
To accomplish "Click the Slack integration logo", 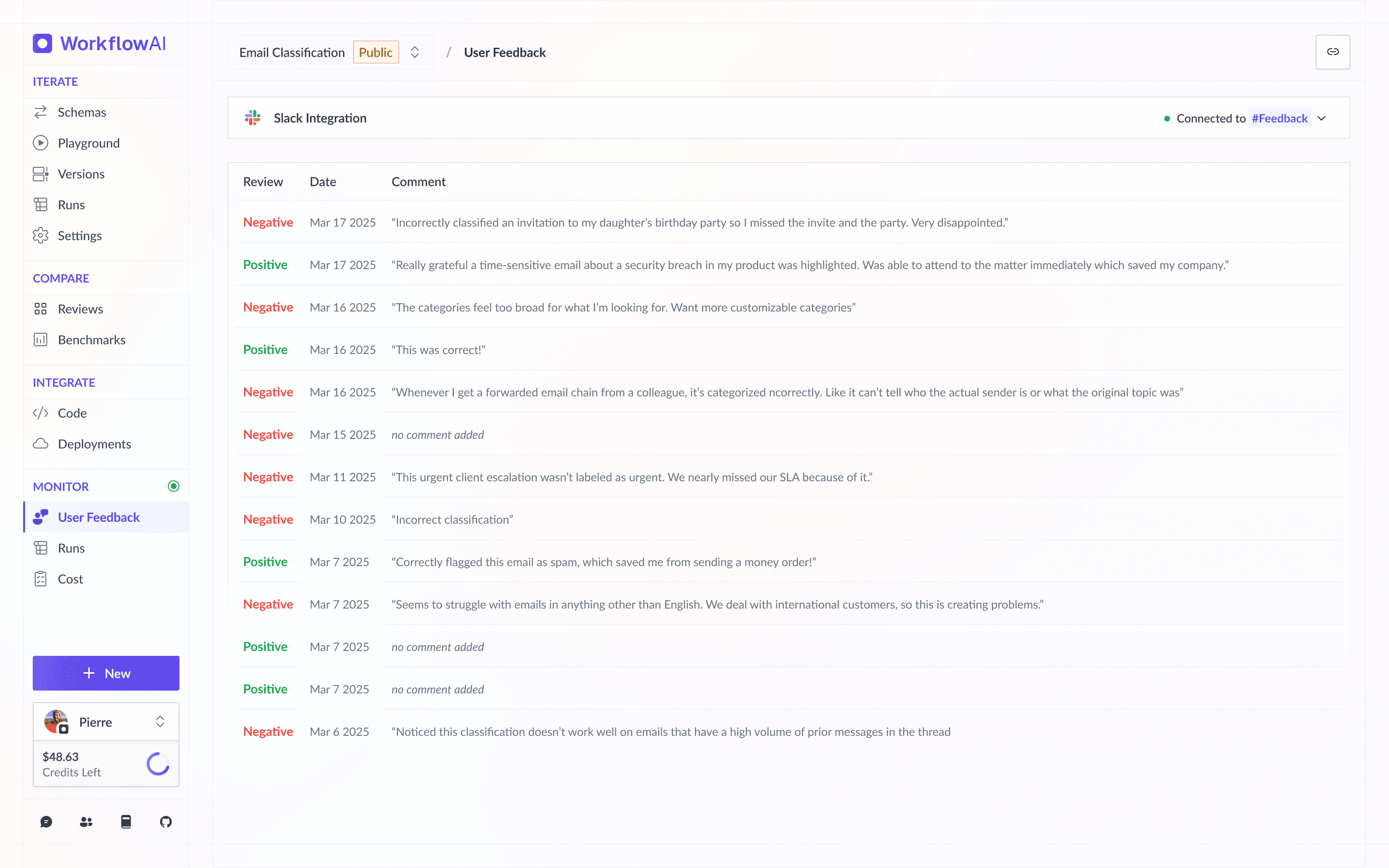I will point(254,118).
